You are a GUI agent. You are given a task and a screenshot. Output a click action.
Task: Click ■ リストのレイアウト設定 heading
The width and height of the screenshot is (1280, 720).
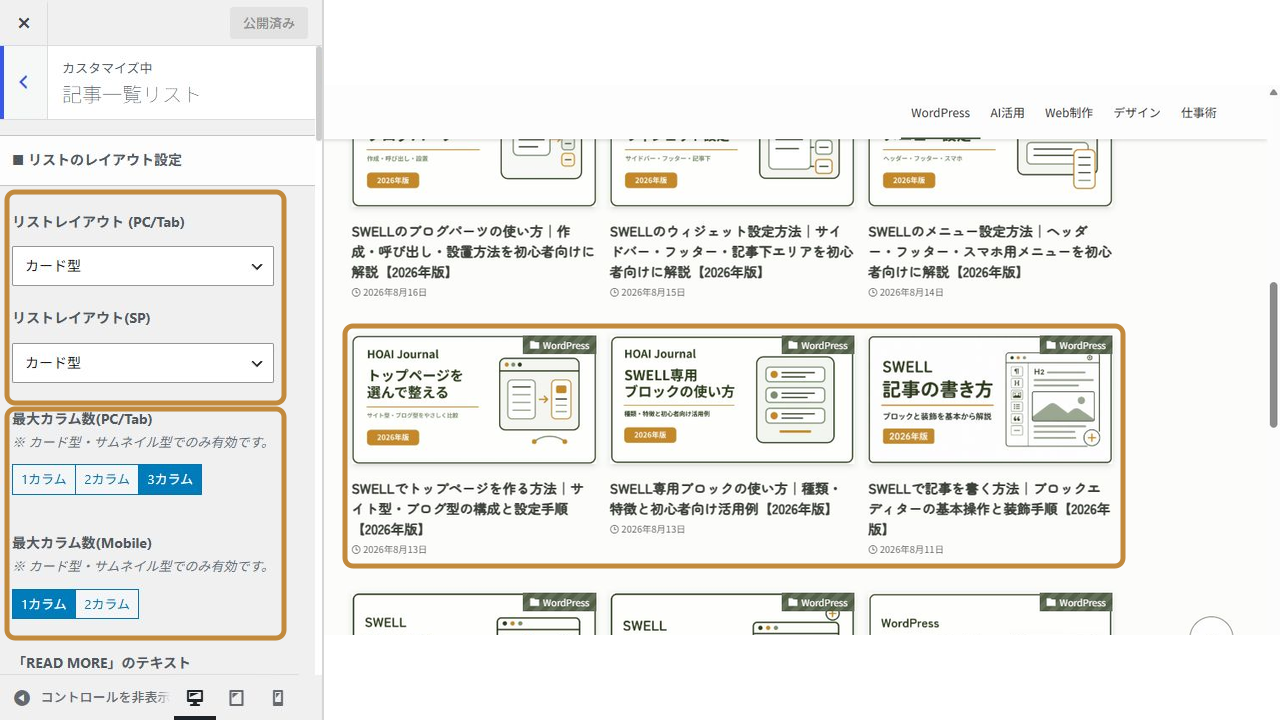[x=97, y=160]
